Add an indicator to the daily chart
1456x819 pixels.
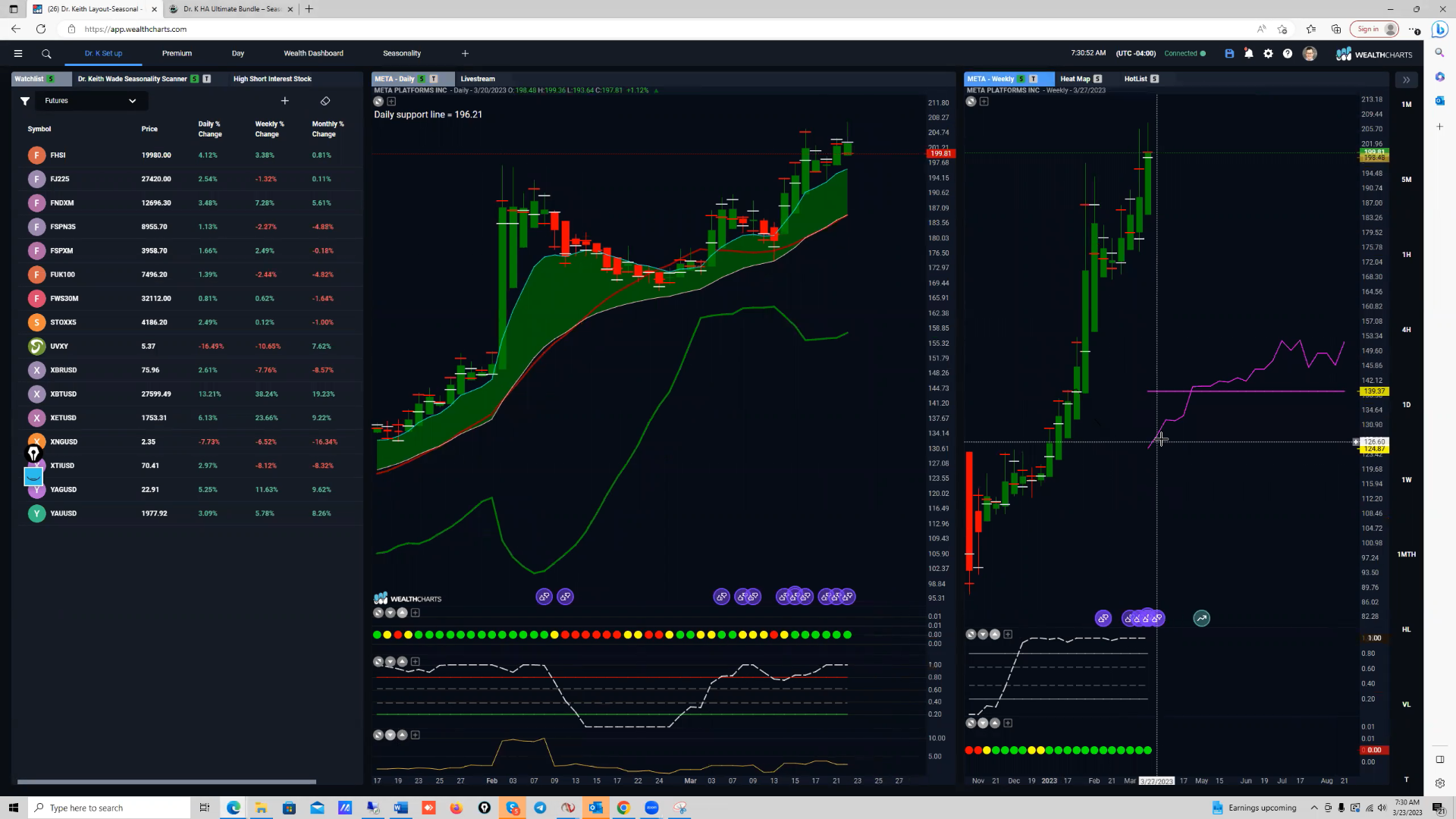[x=391, y=102]
